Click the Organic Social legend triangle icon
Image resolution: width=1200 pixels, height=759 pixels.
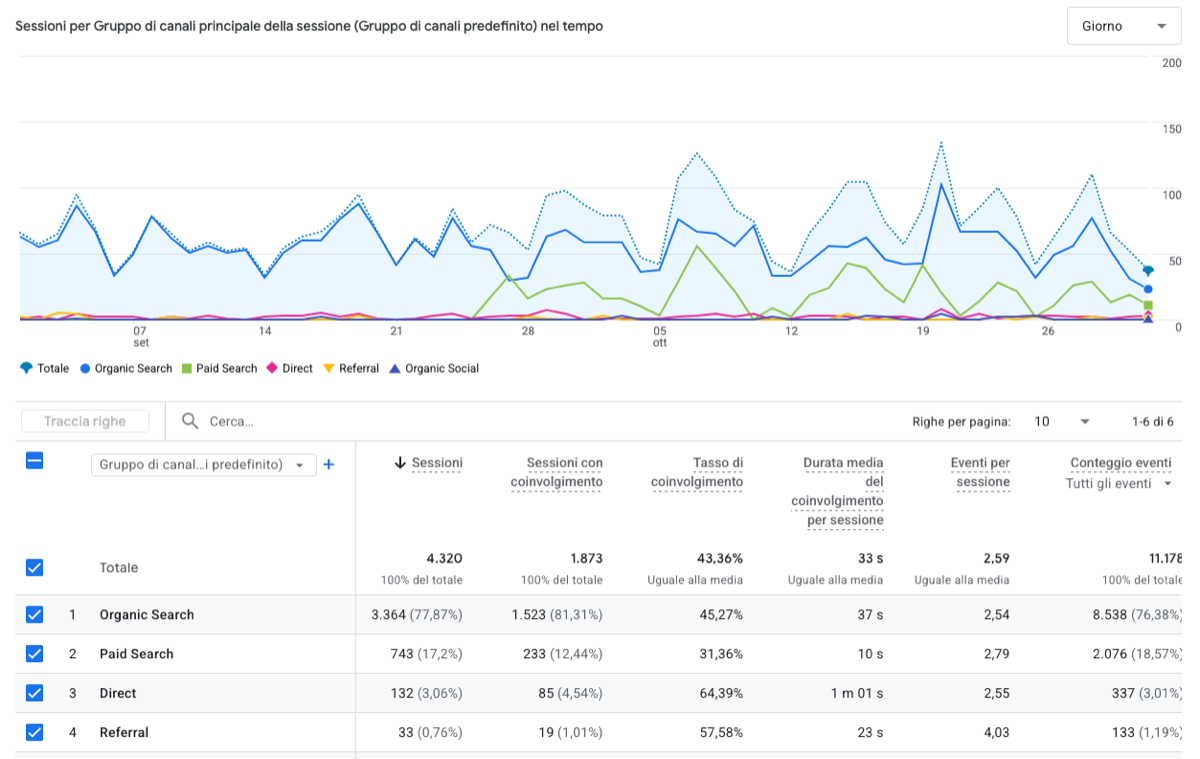pos(395,369)
